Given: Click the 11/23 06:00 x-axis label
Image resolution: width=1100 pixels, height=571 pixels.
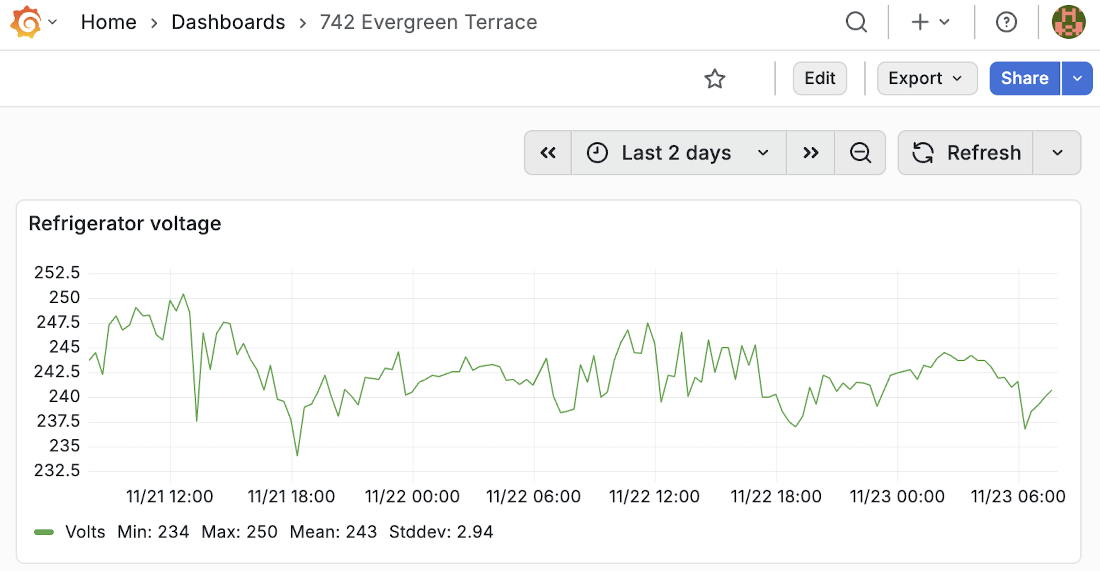Looking at the screenshot, I should tap(1018, 497).
